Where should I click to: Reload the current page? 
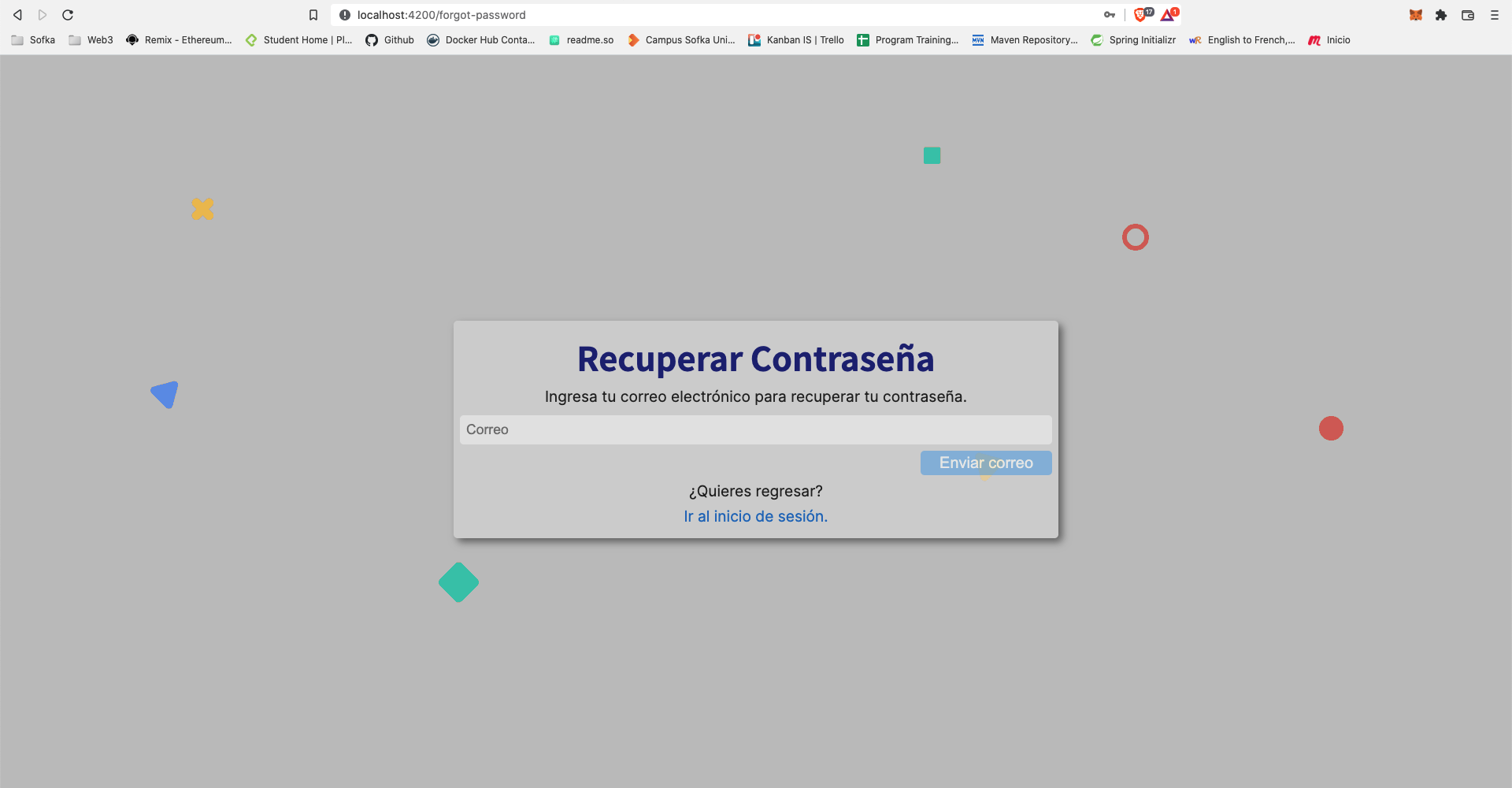point(68,14)
